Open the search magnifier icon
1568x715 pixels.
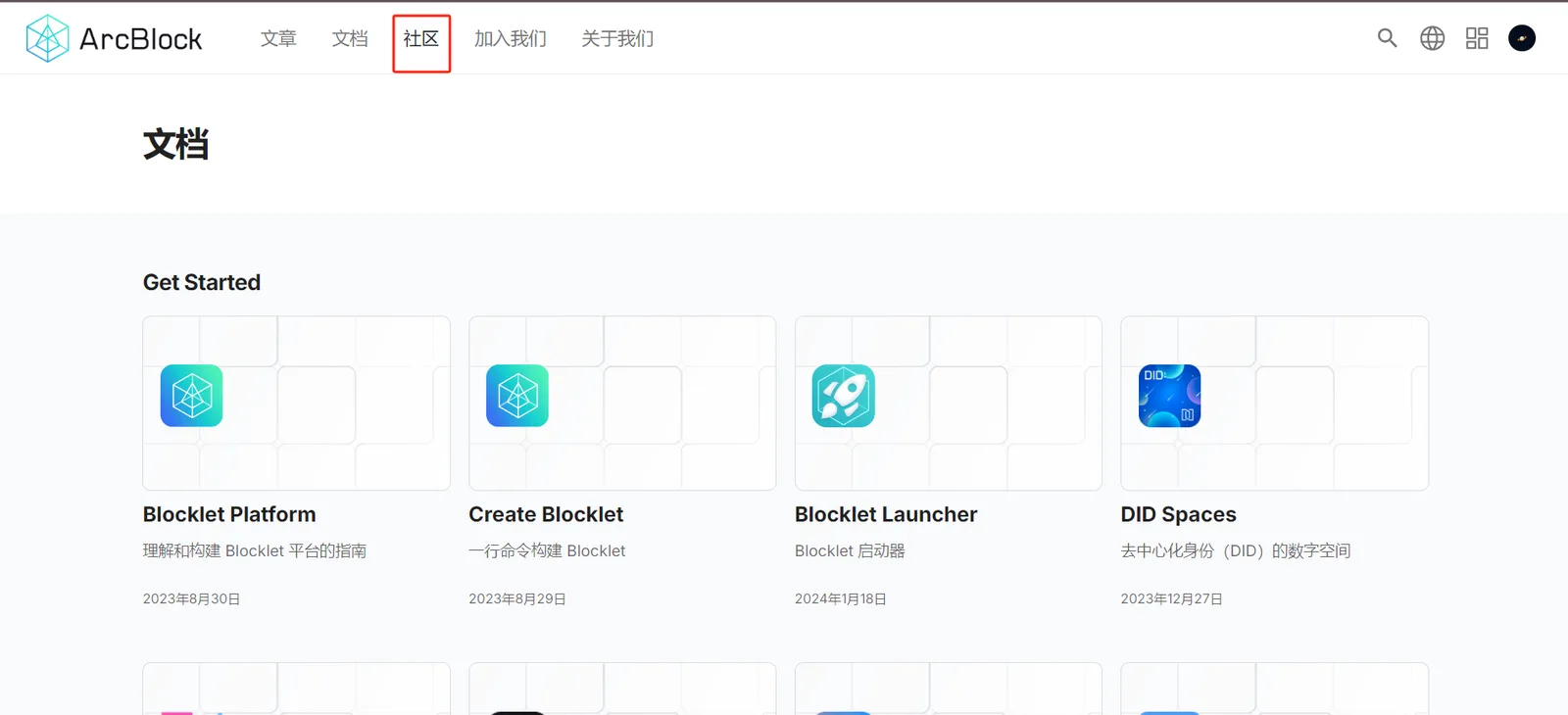[1387, 38]
